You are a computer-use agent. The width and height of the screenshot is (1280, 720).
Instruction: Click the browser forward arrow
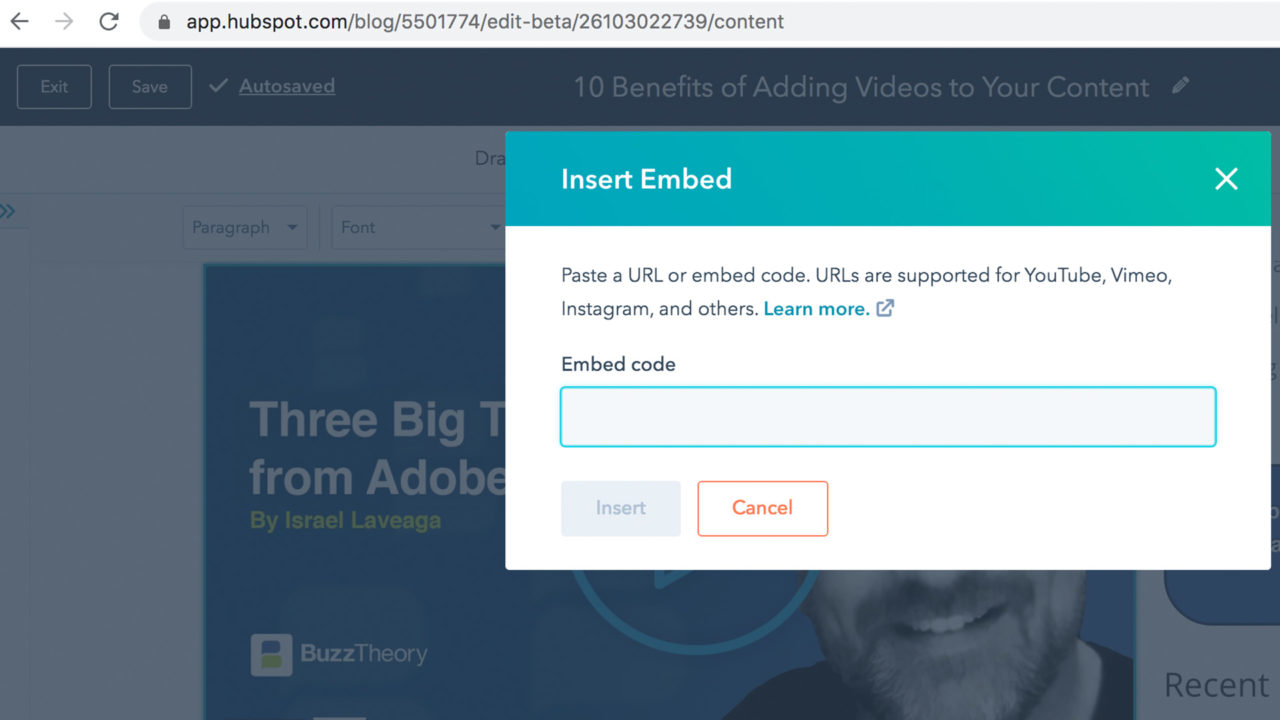pos(64,21)
